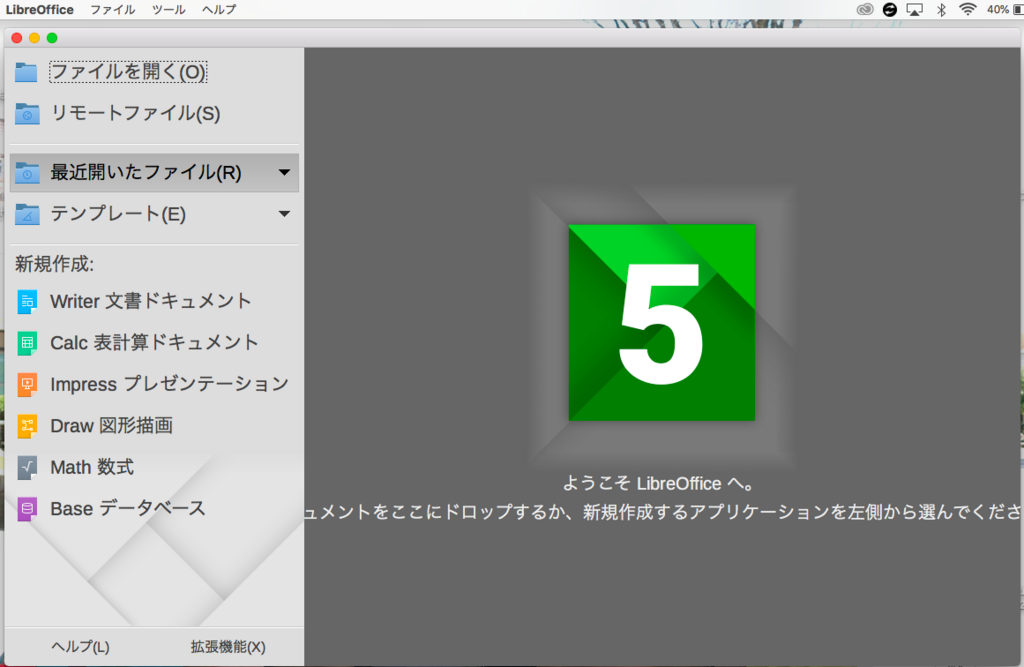Click the Creative Cloud menu bar icon
1024x667 pixels.
pos(865,9)
